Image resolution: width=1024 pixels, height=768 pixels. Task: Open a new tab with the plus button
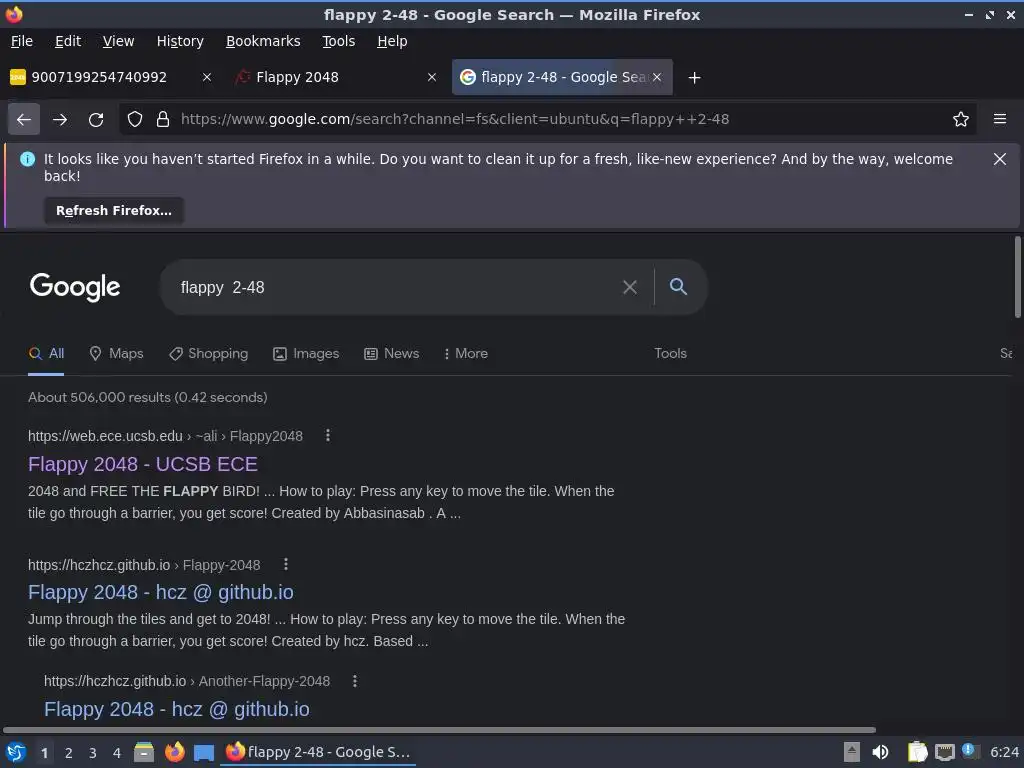click(694, 78)
